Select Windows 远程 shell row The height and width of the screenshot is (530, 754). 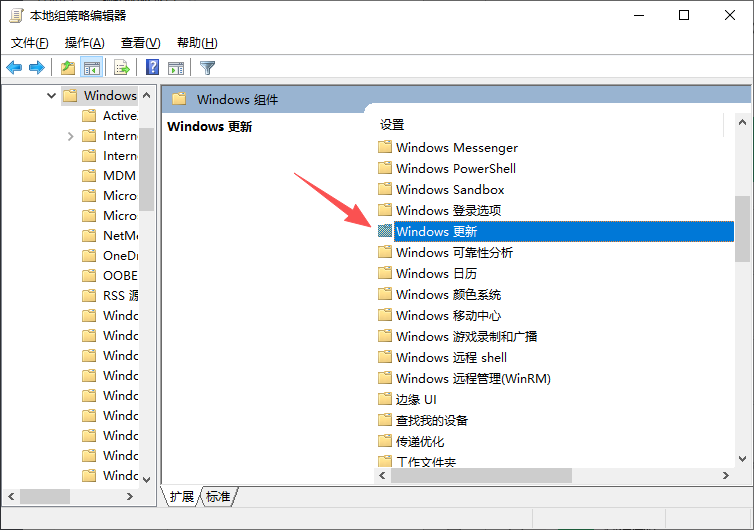452,357
